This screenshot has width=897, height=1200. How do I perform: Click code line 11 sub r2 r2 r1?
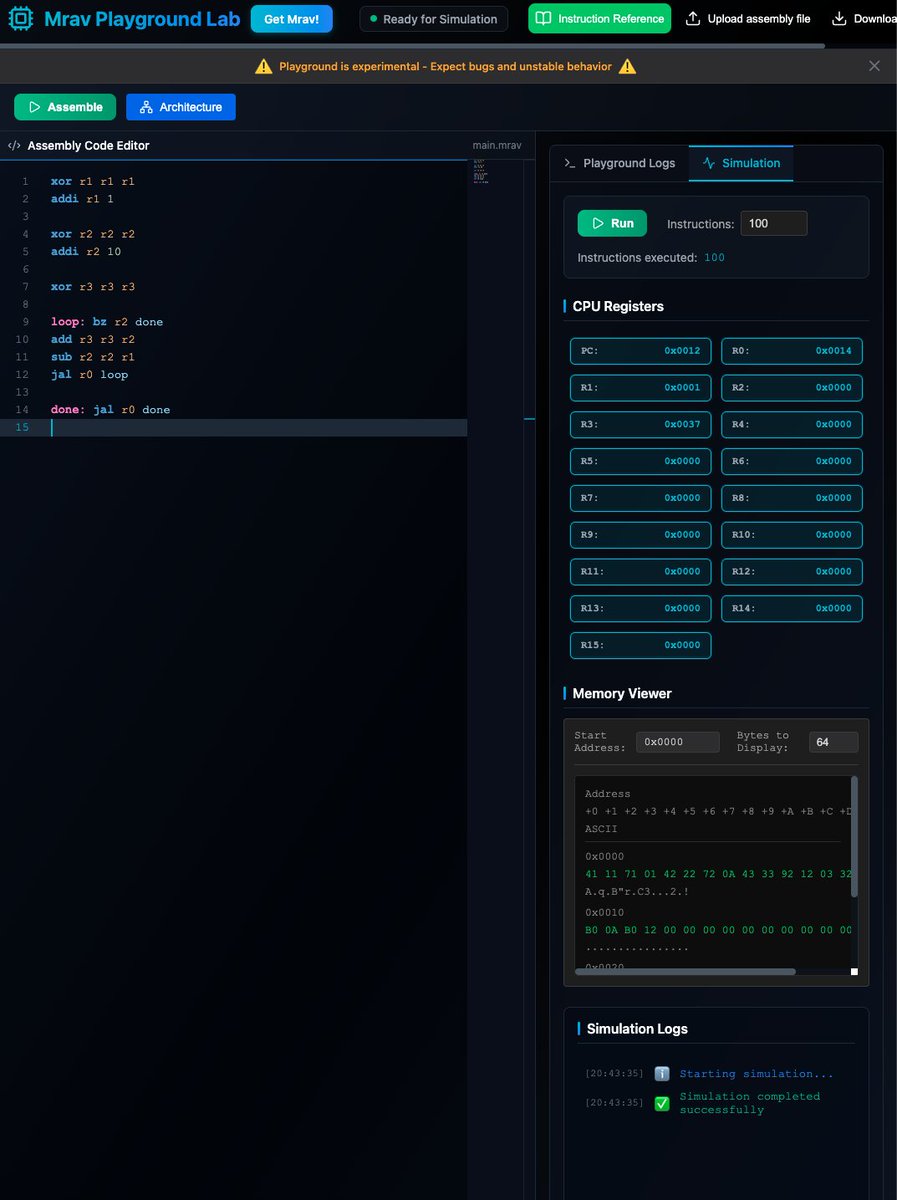click(93, 357)
